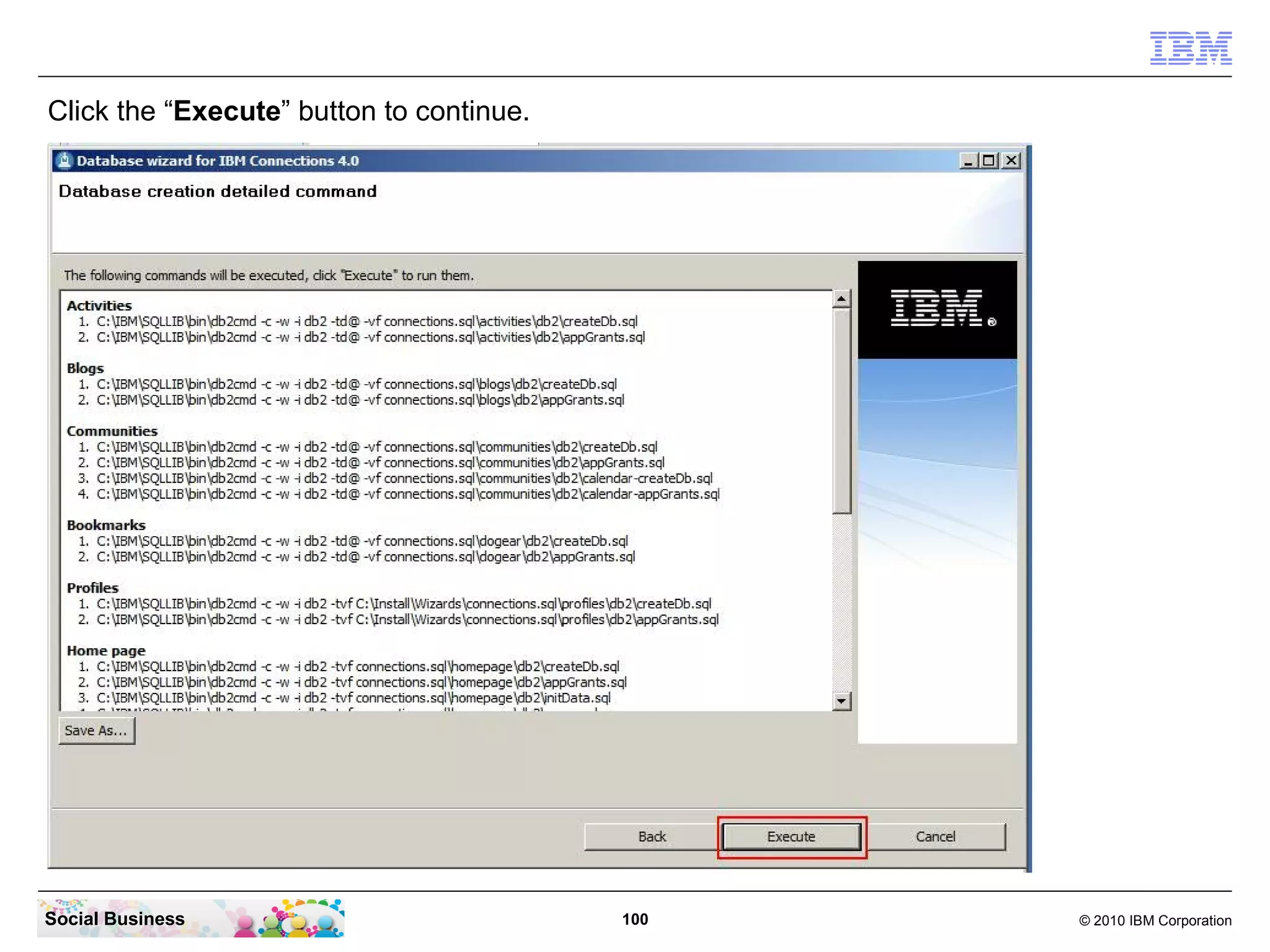Select the Activities heading
The width and height of the screenshot is (1270, 952).
(99, 306)
